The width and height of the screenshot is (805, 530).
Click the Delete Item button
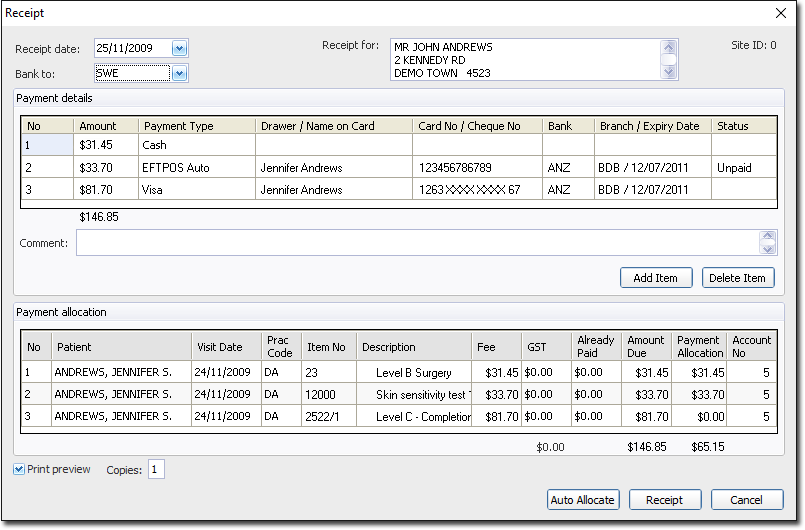(738, 278)
